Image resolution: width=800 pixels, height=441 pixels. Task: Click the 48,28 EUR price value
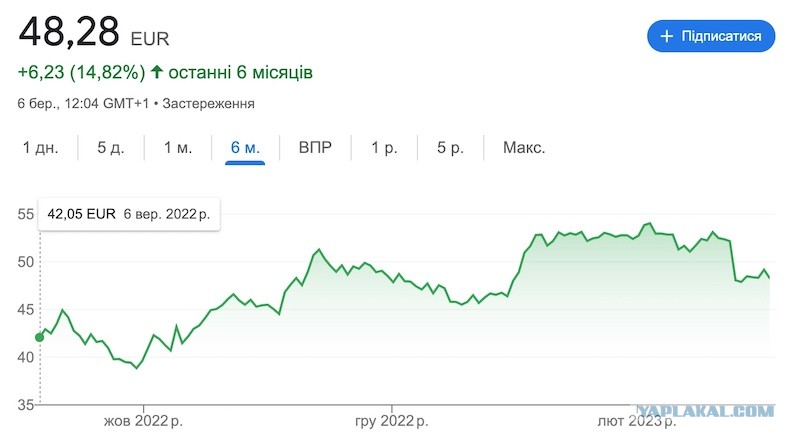tap(94, 33)
